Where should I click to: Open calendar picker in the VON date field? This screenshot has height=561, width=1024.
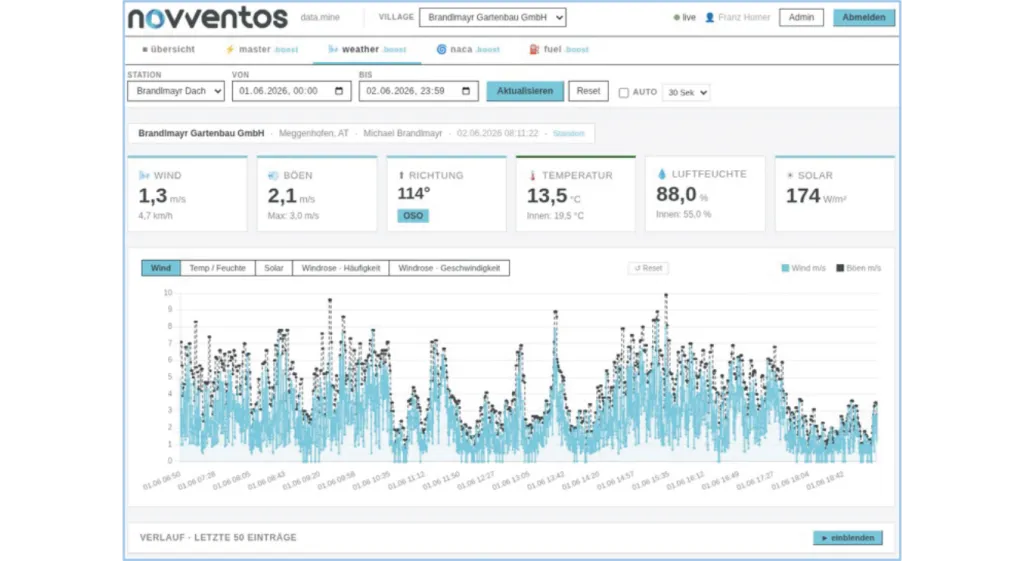339,91
